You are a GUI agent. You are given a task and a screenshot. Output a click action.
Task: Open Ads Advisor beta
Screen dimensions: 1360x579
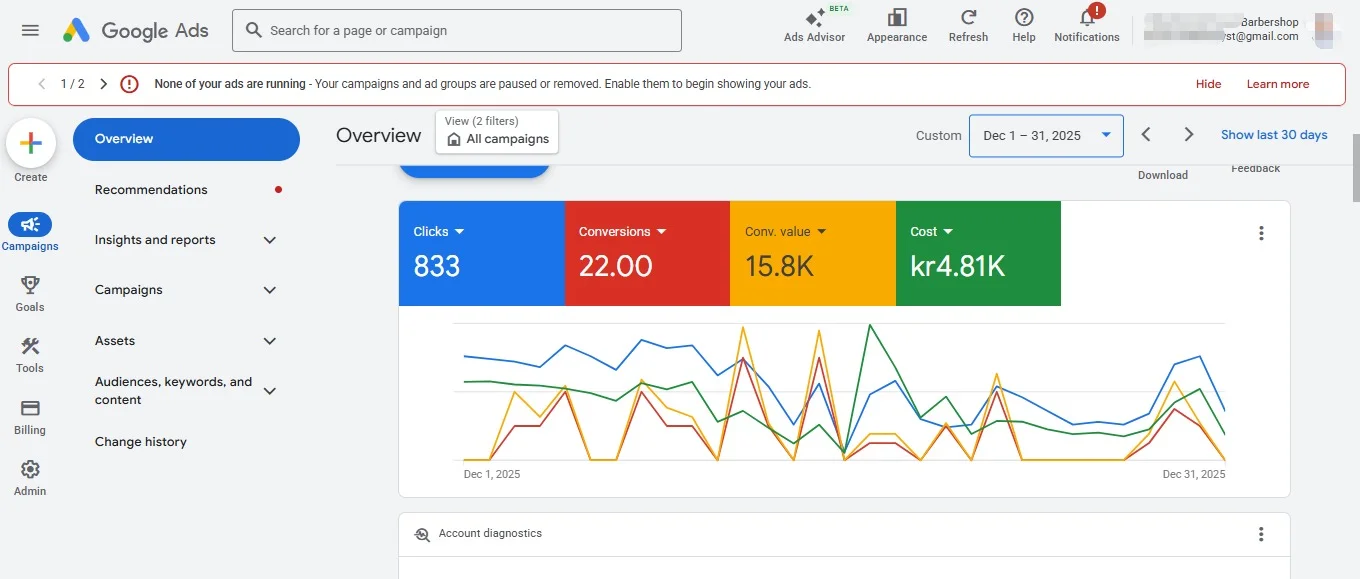coord(814,24)
